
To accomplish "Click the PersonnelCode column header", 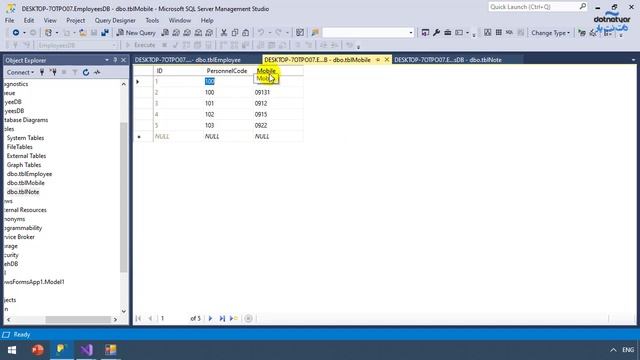I will (x=227, y=71).
